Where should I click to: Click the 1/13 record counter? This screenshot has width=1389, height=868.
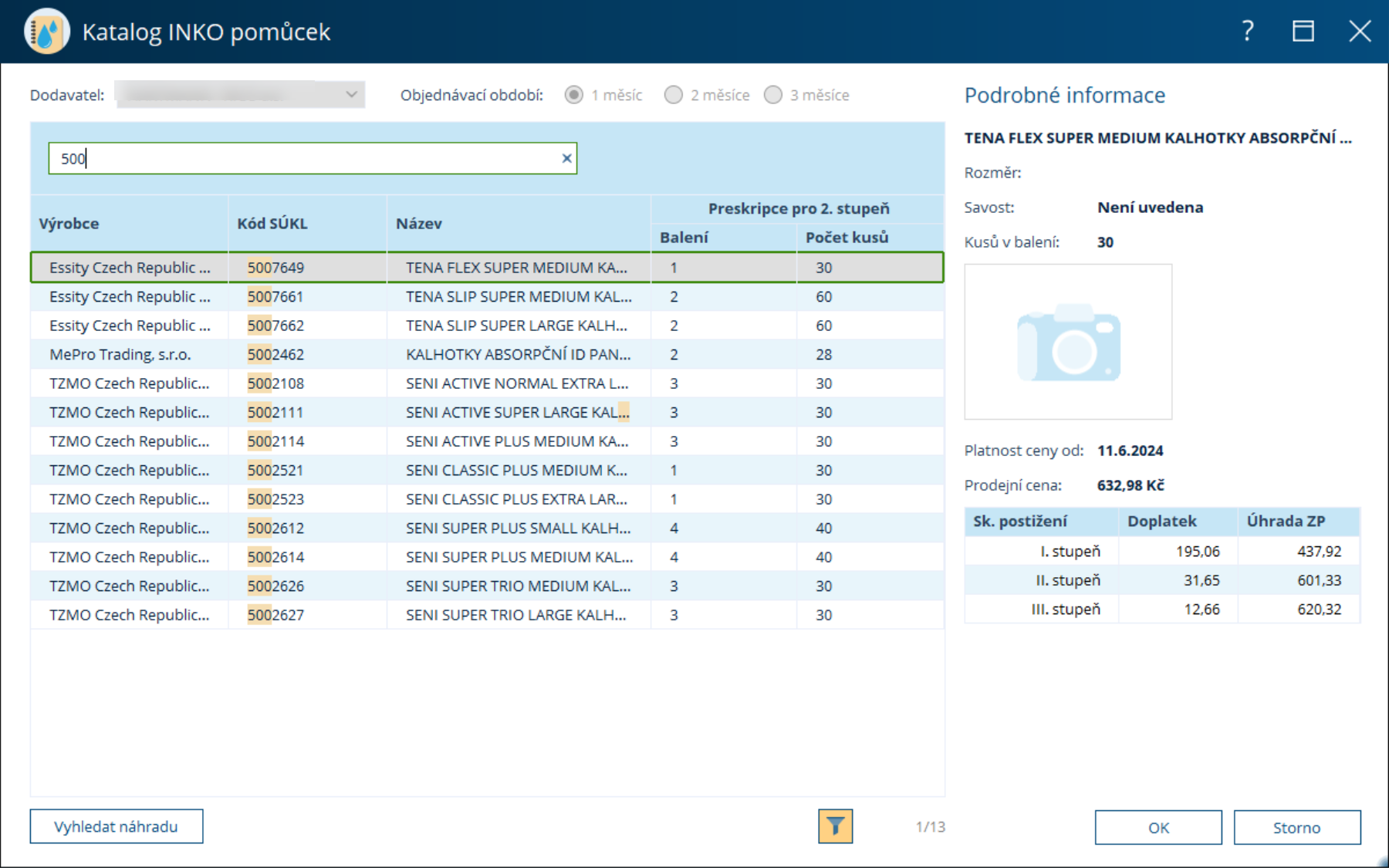coord(931,827)
